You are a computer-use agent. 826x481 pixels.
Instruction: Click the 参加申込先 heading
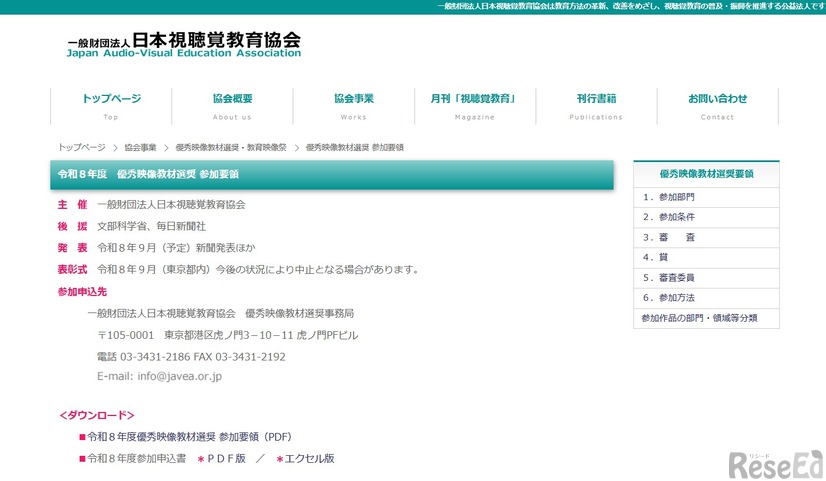(82, 291)
